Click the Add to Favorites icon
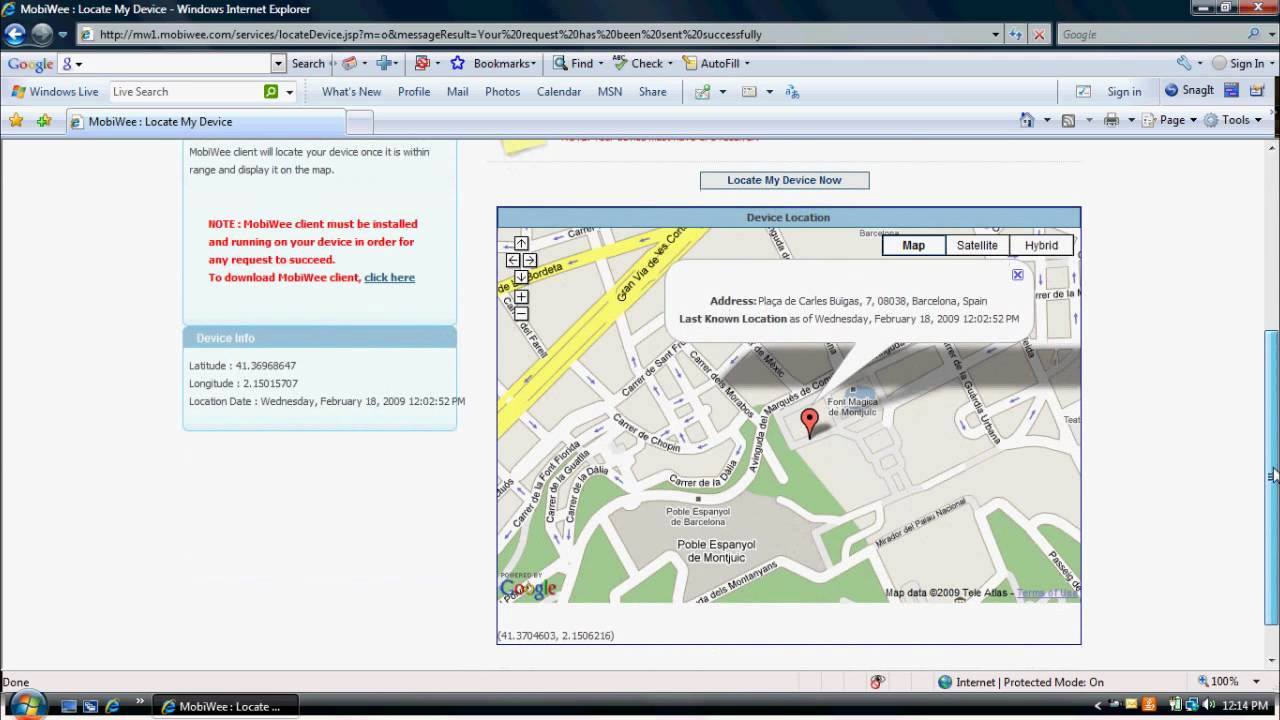This screenshot has height=720, width=1280. point(44,121)
